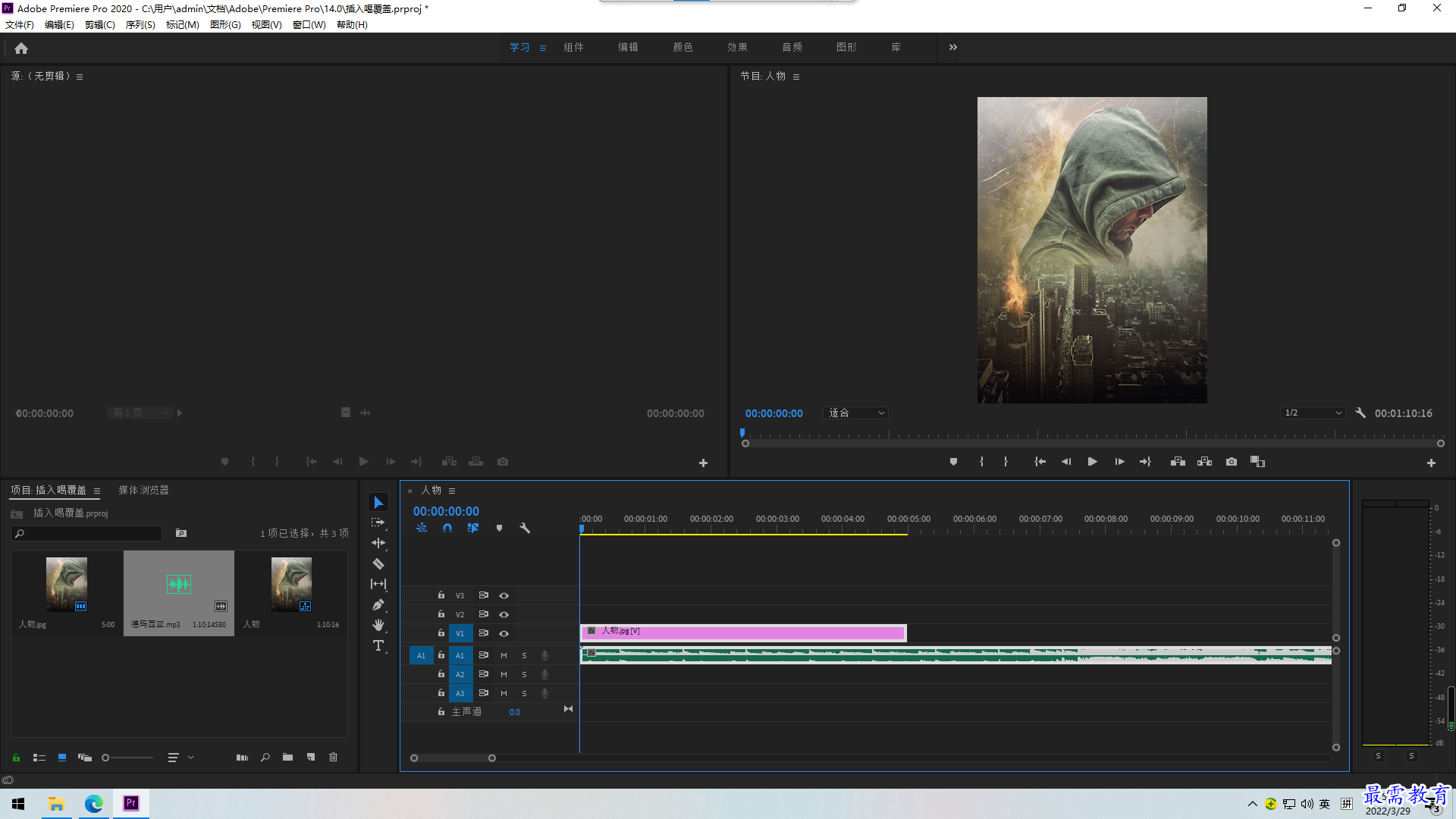This screenshot has width=1456, height=819.
Task: Mark In point in Program monitor
Action: click(x=981, y=462)
